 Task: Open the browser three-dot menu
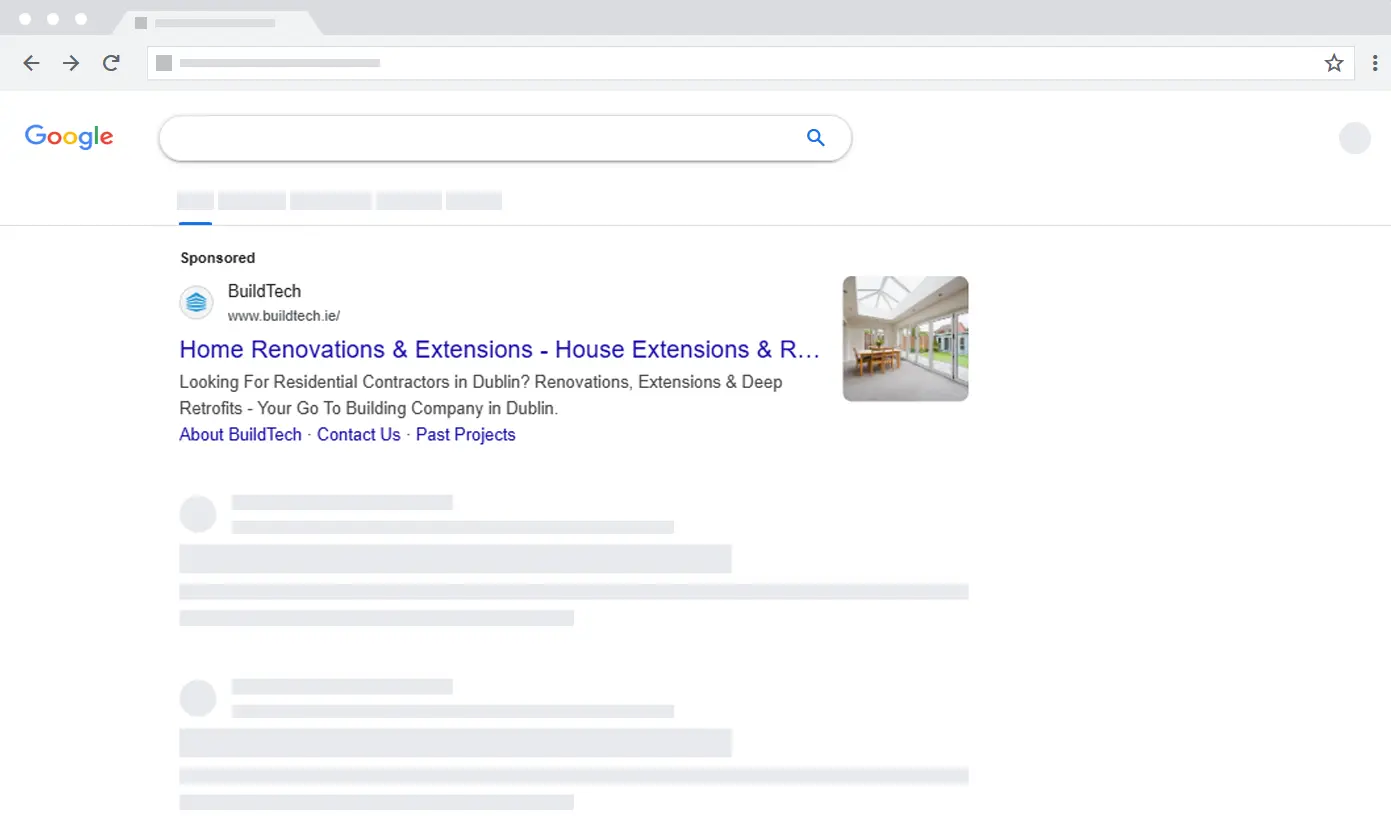tap(1375, 63)
